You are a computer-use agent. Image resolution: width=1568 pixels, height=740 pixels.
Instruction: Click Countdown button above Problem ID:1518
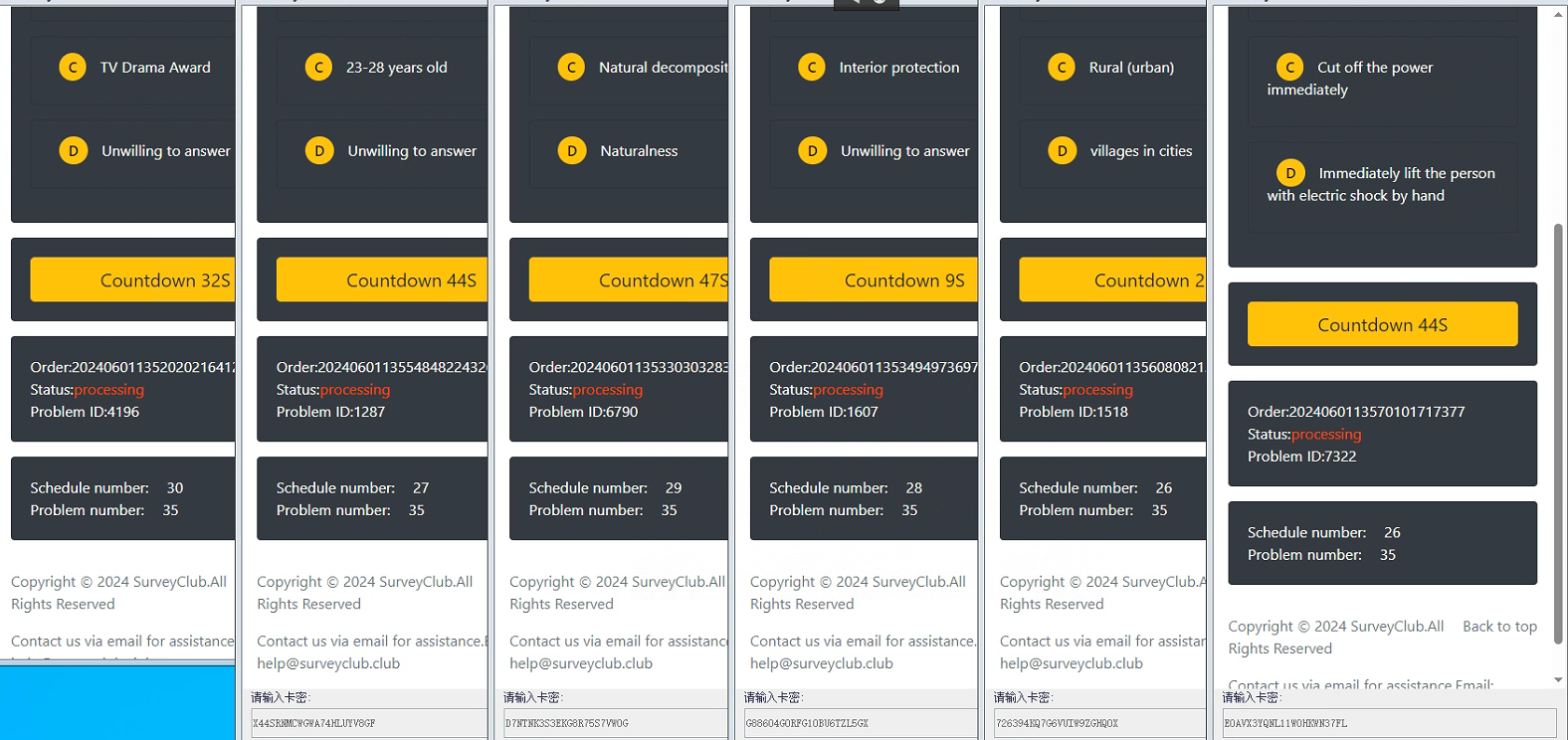[1112, 279]
